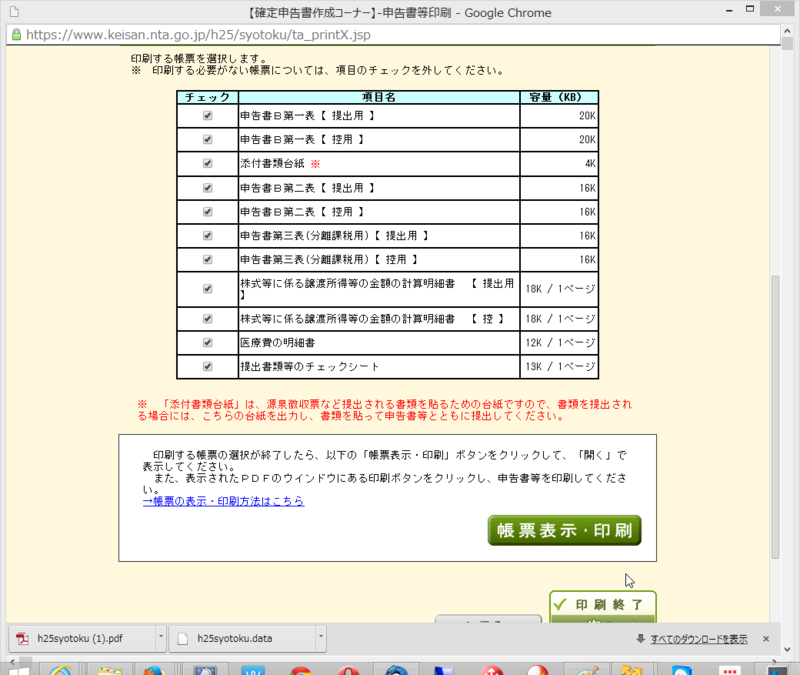Viewport: 800px width, 675px height.
Task: Click the page icon in the title bar
Action: tap(14, 12)
